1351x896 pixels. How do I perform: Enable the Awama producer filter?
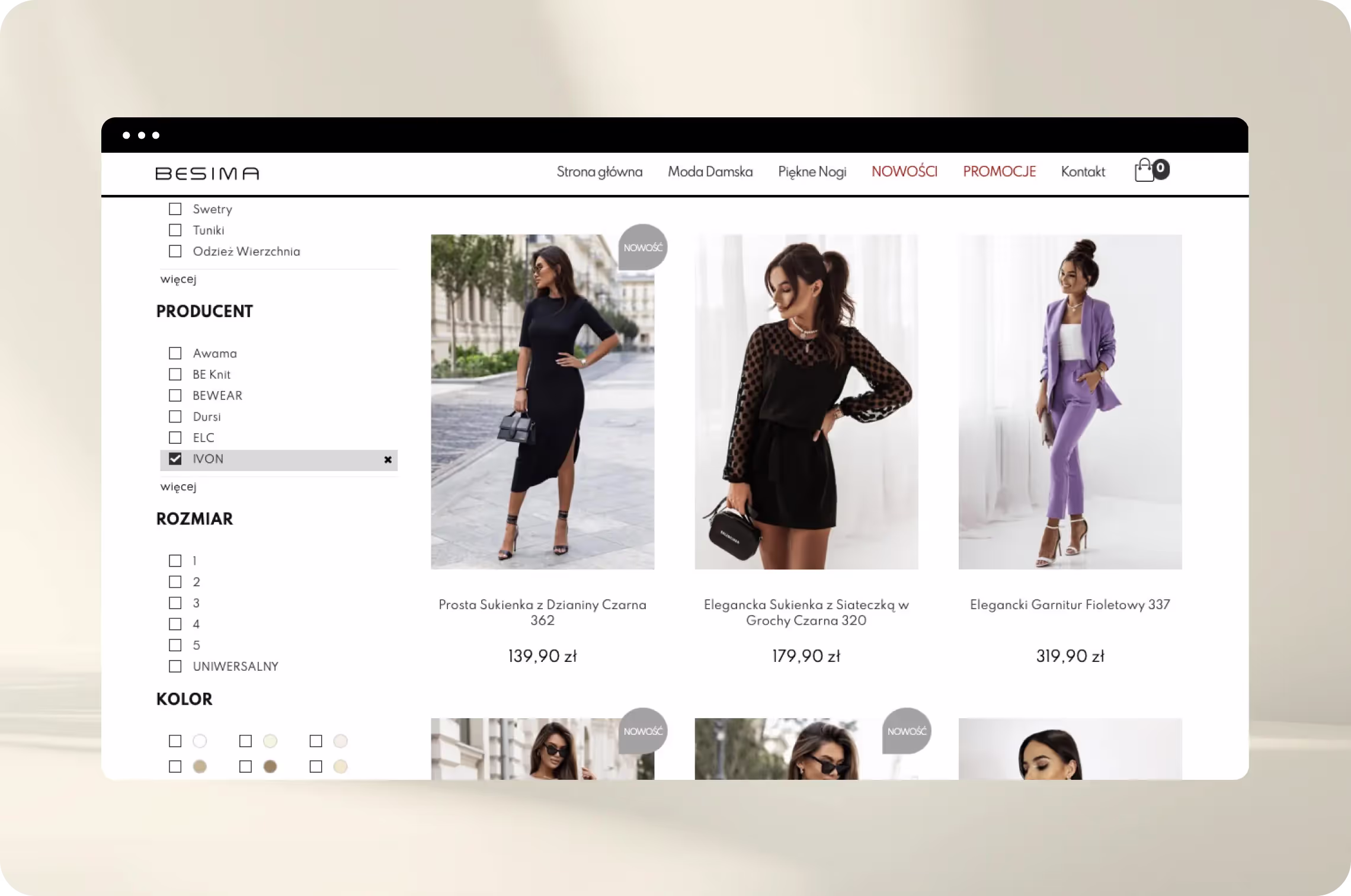coord(175,353)
